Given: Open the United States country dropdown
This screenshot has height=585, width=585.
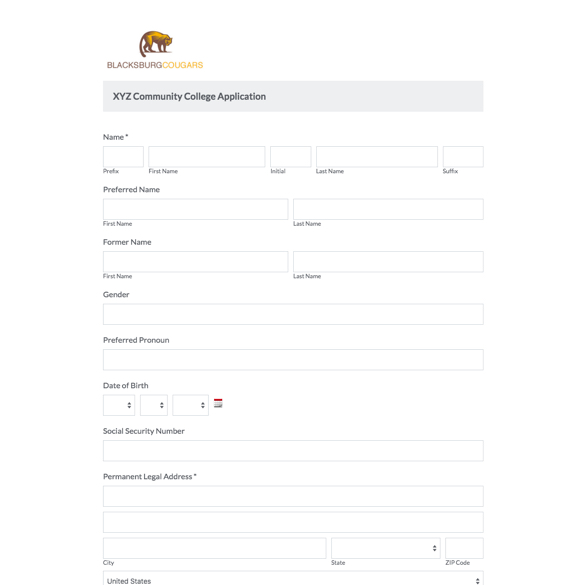Looking at the screenshot, I should pyautogui.click(x=293, y=579).
